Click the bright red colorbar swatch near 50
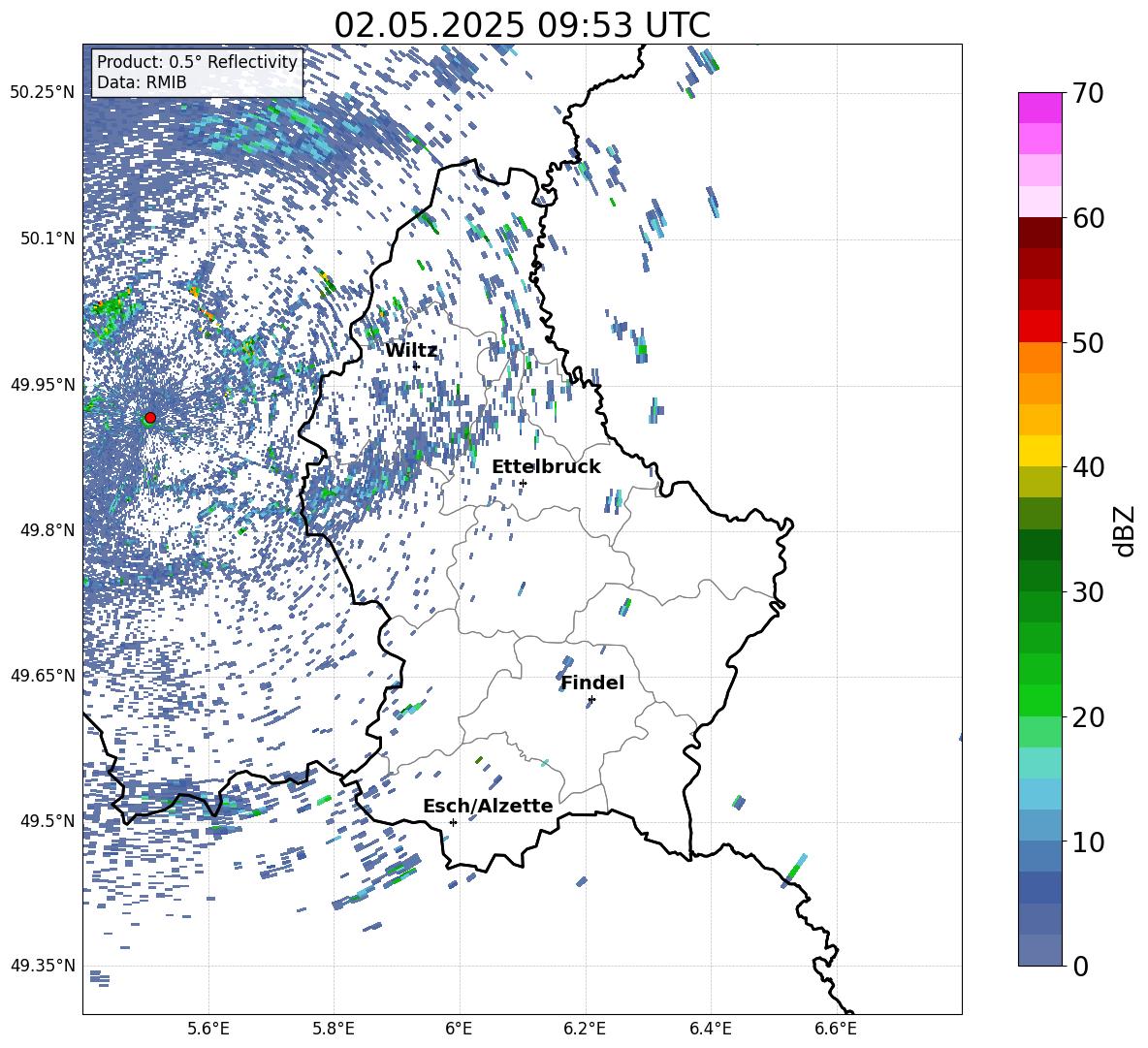The image size is (1148, 1048). (x=1039, y=326)
